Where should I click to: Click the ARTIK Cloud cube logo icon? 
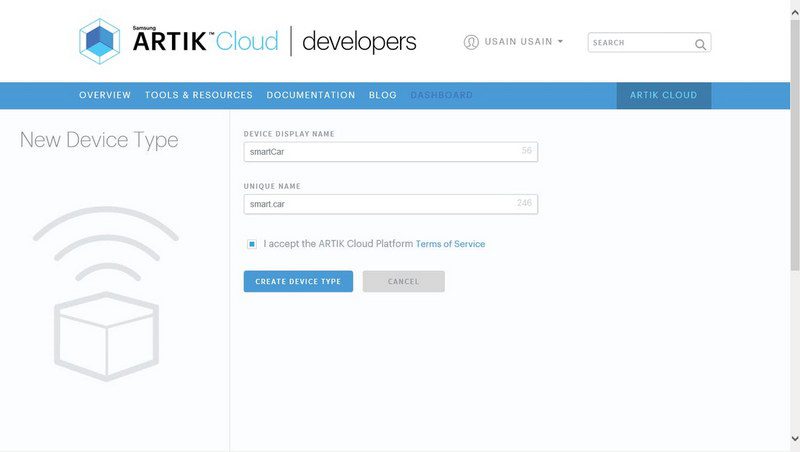[x=99, y=41]
